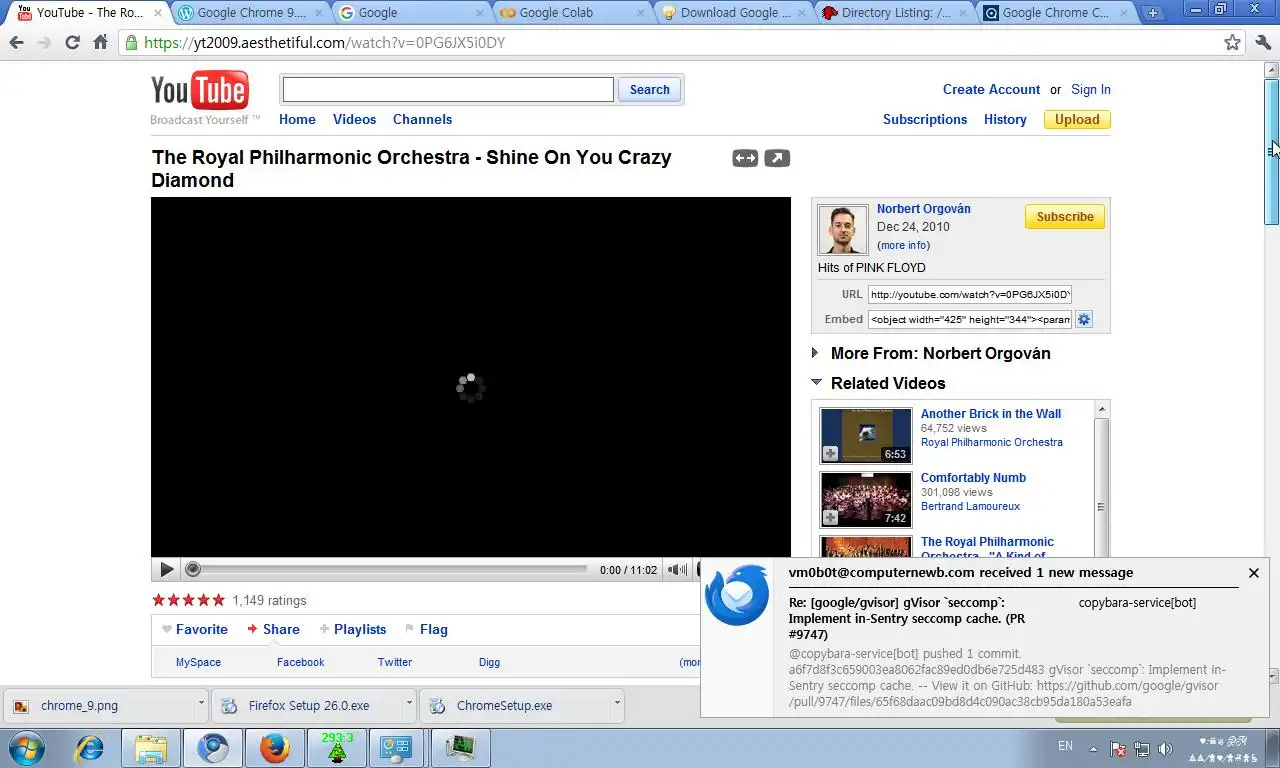
Task: Click the Embed code text field
Action: tap(970, 319)
